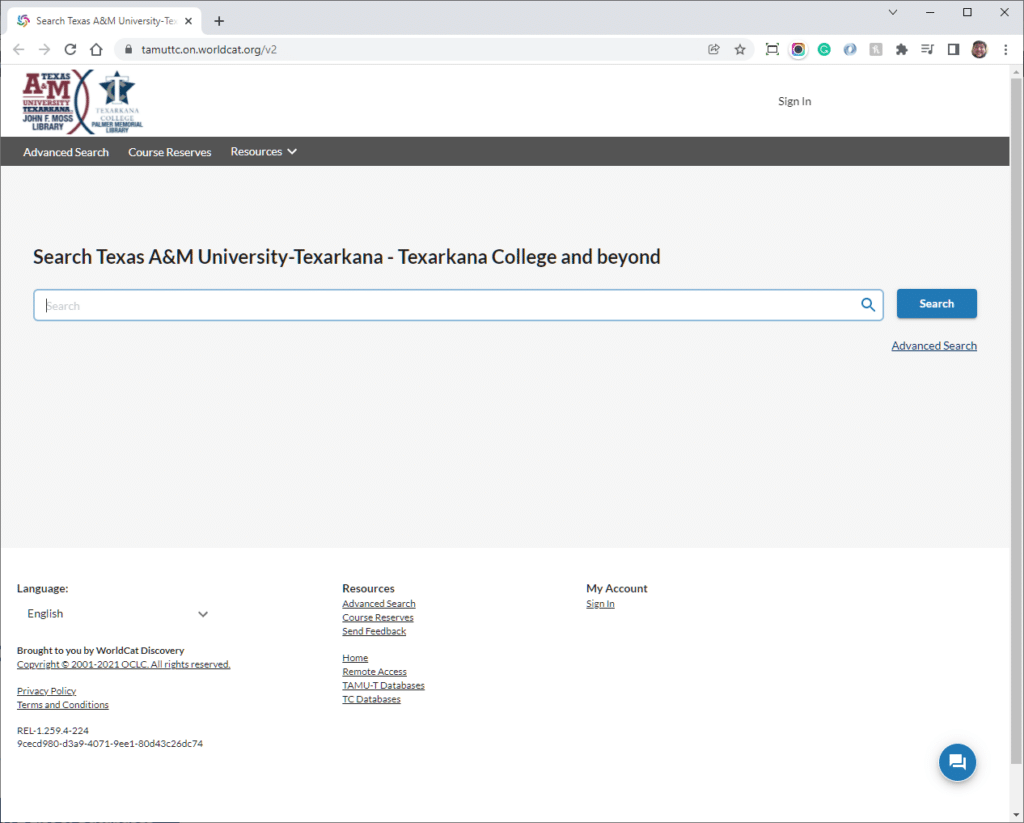The height and width of the screenshot is (823, 1024).
Task: Click inside the main search input field
Action: 440,306
